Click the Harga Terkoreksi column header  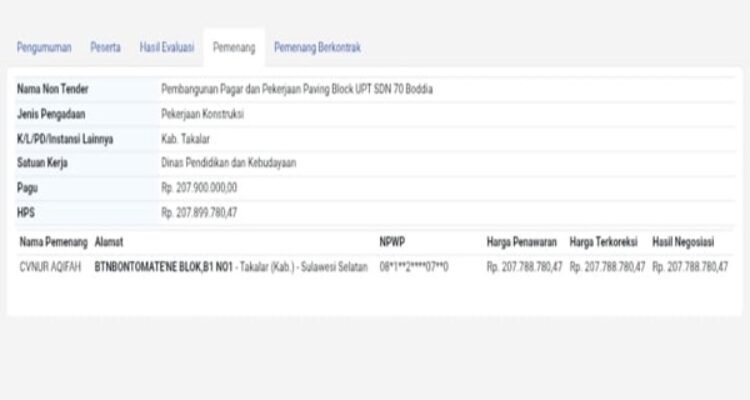coord(604,242)
